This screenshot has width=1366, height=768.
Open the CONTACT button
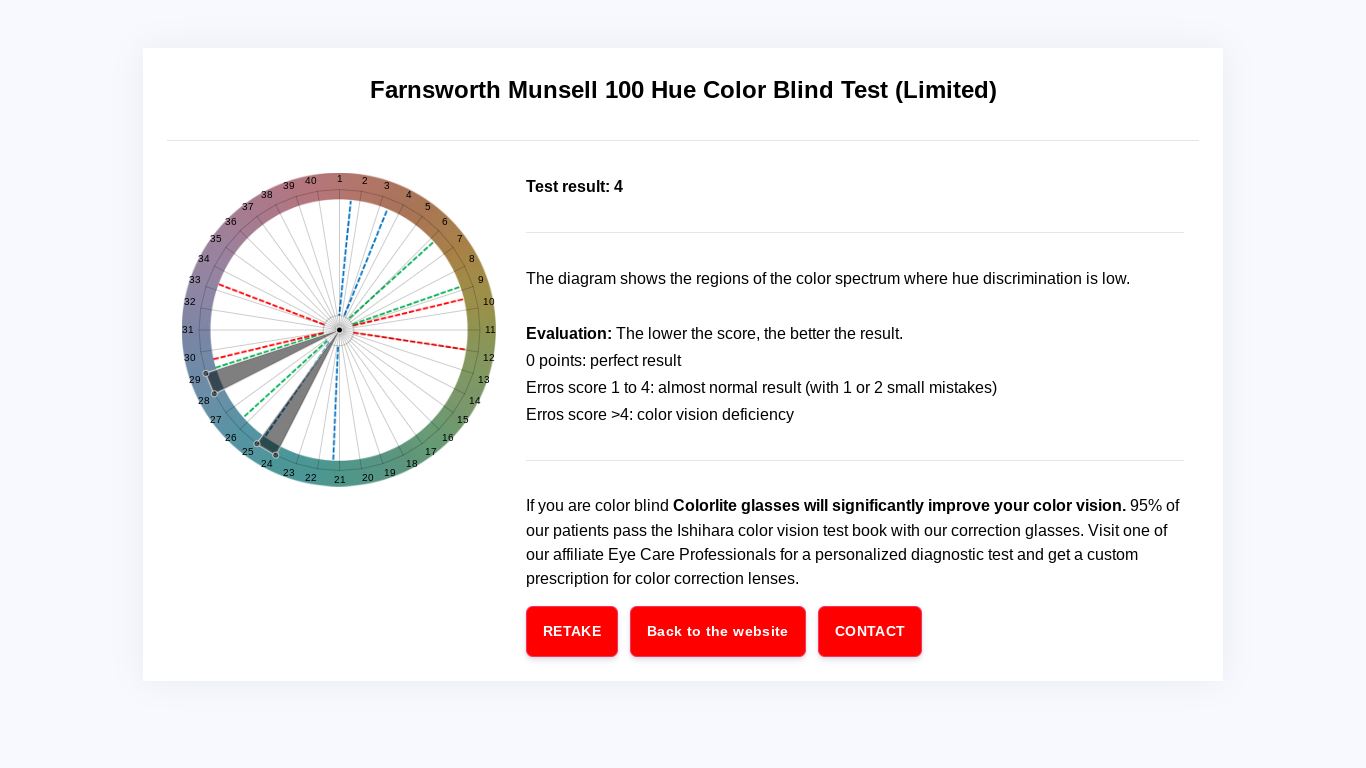(869, 631)
